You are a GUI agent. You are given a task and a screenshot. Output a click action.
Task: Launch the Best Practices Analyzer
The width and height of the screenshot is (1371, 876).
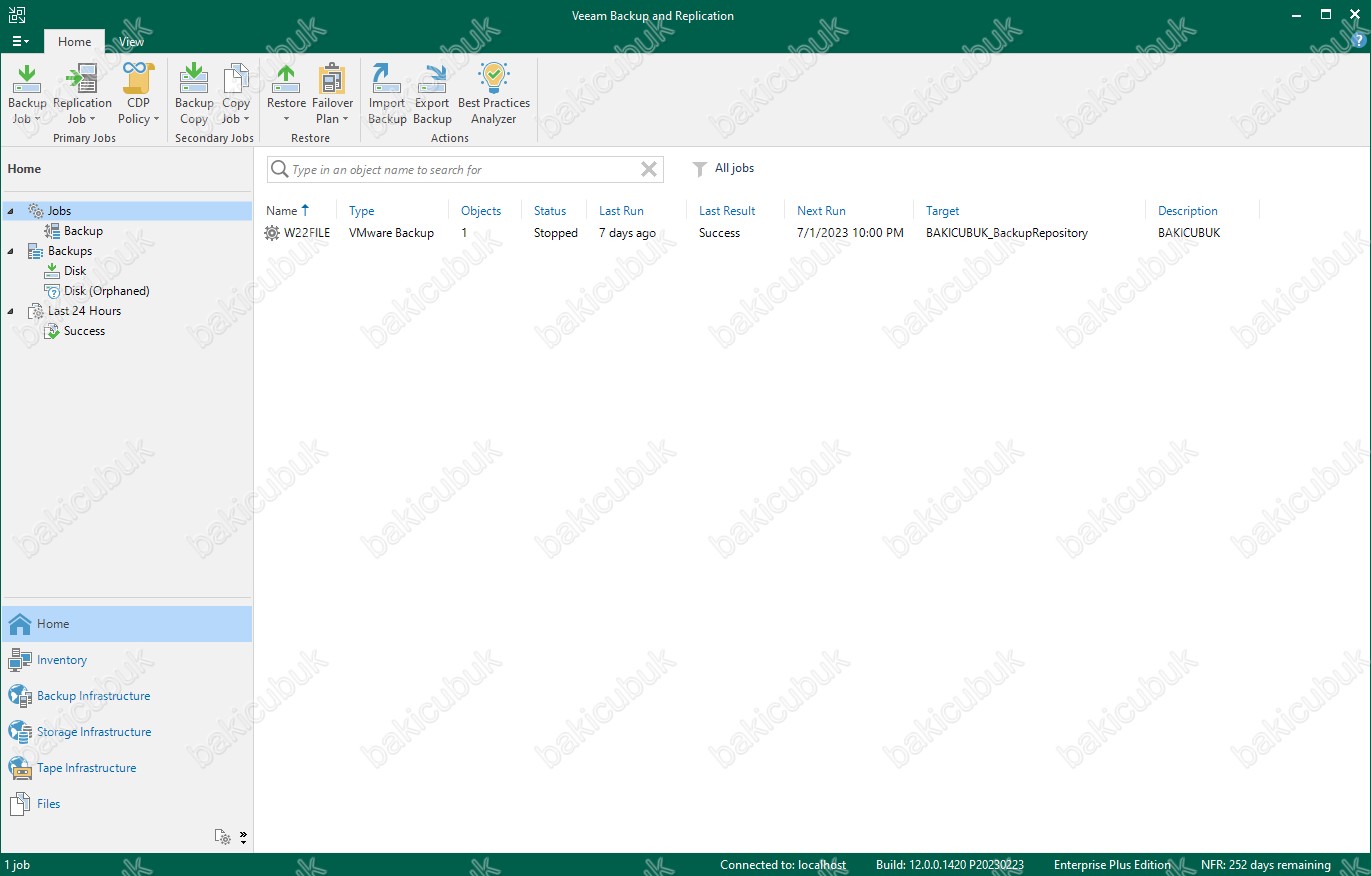[494, 94]
